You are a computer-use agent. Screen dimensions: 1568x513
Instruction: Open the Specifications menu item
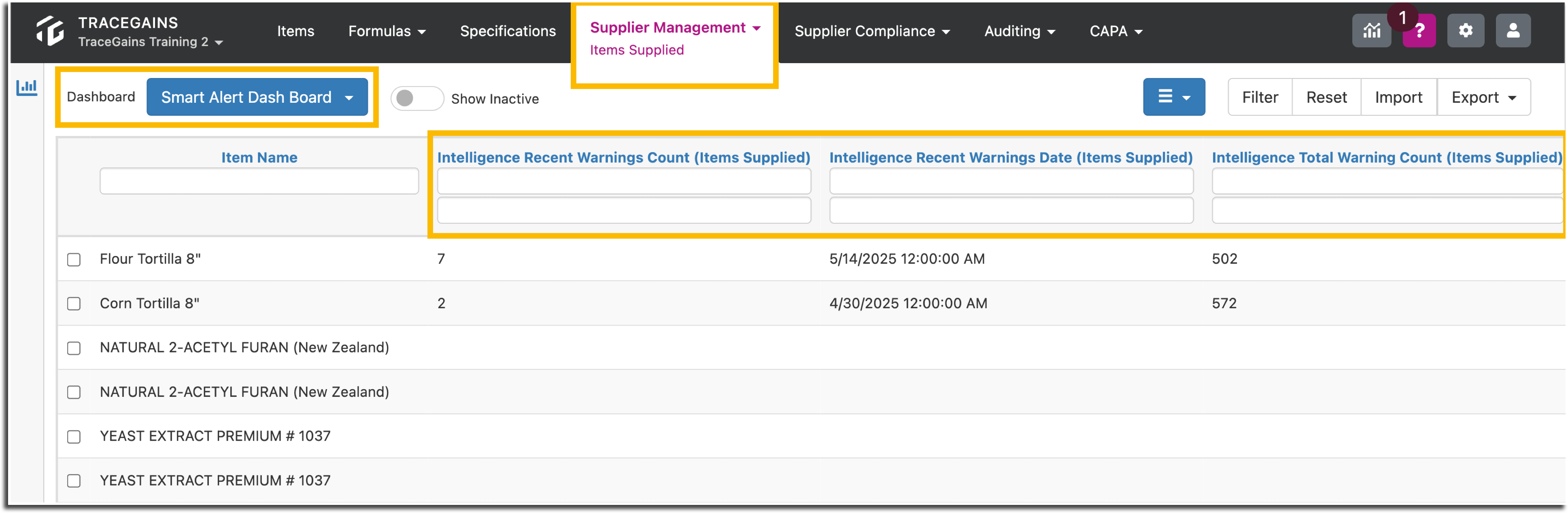tap(508, 31)
